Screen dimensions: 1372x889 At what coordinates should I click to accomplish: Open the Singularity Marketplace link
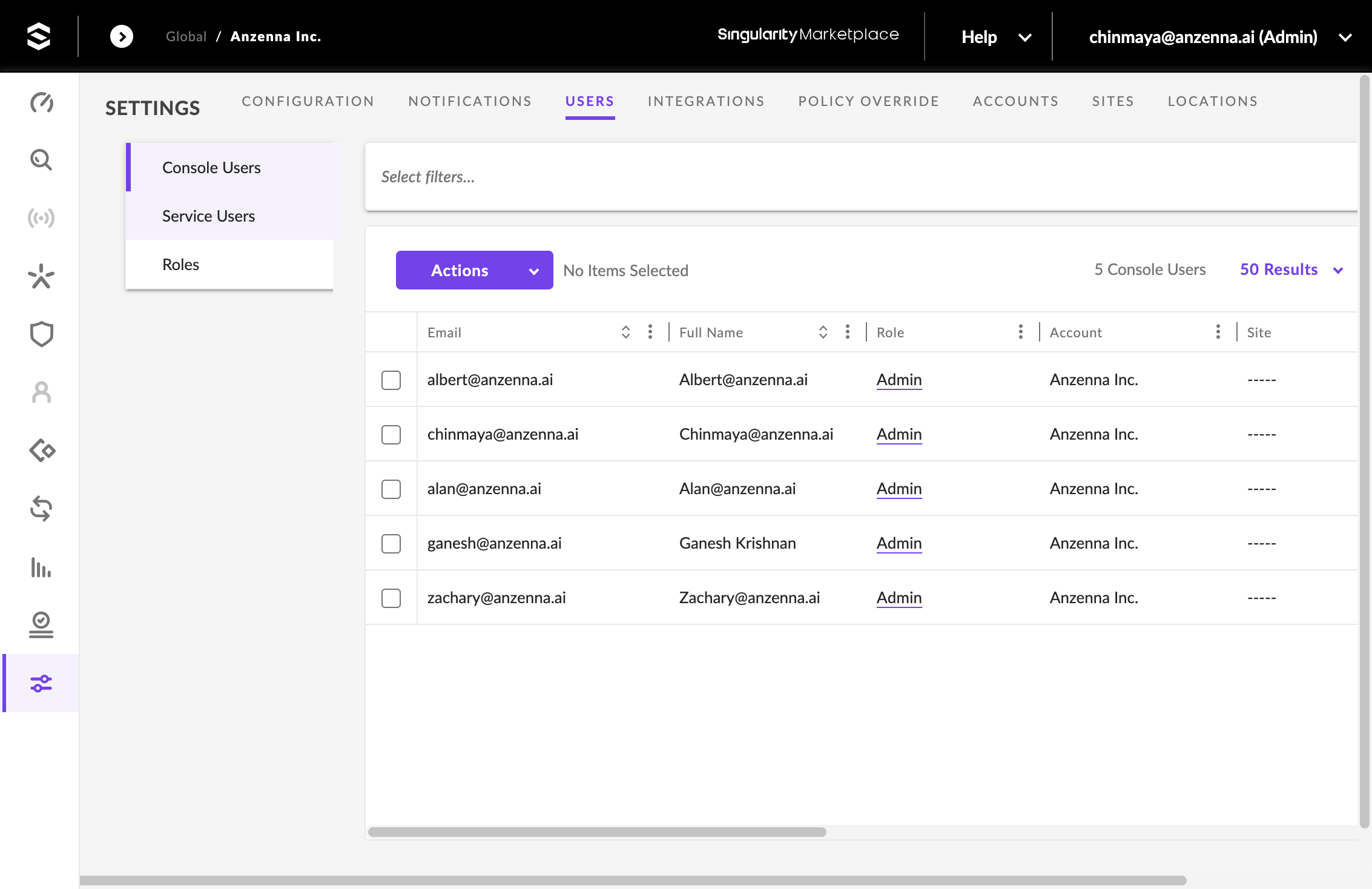click(x=808, y=35)
